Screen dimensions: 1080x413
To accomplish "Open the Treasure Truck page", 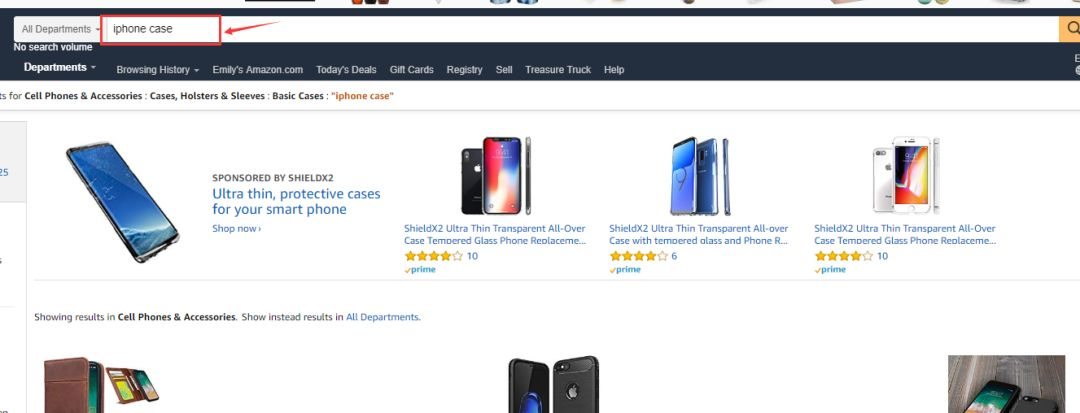I will [558, 70].
